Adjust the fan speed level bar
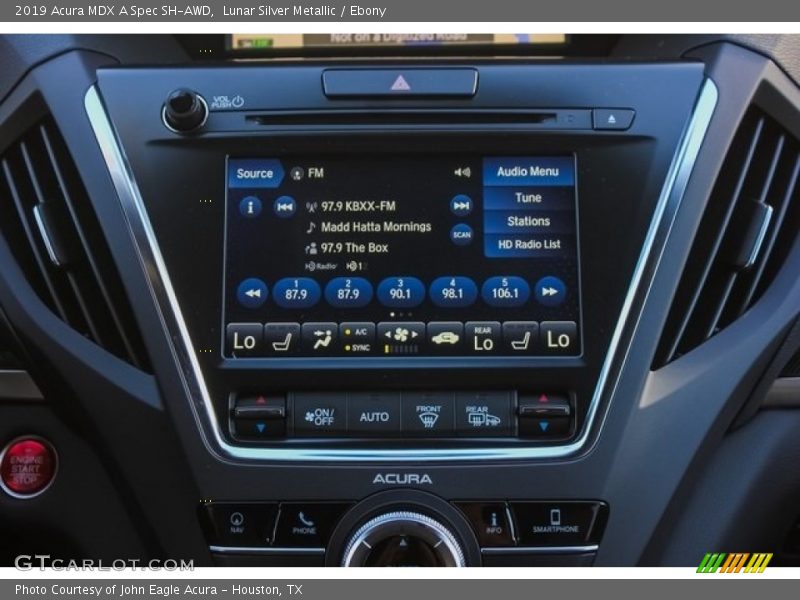This screenshot has width=800, height=600. 402,349
